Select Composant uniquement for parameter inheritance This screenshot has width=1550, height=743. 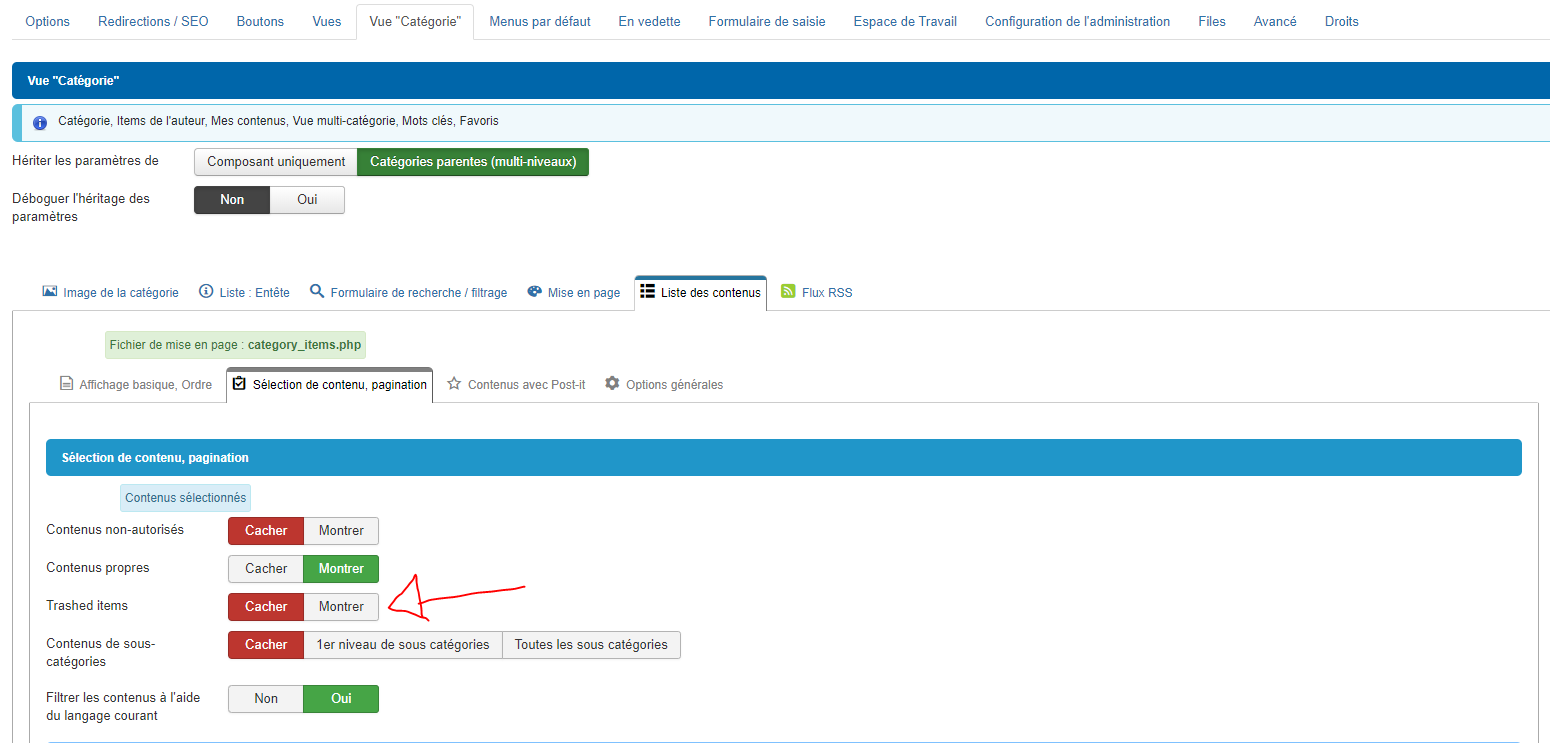[276, 162]
